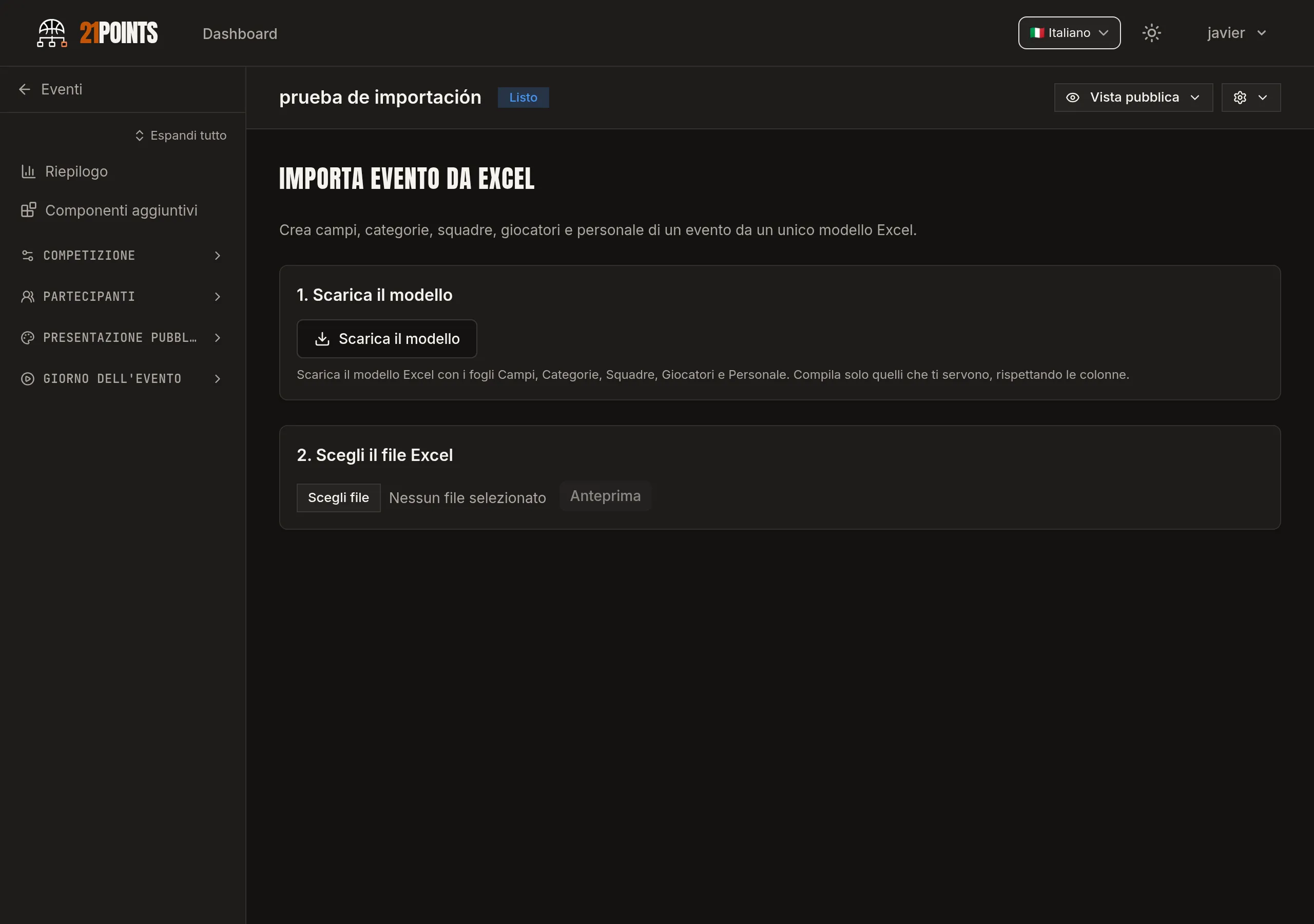
Task: Click the back arrow beside Eventi
Action: tap(24, 89)
